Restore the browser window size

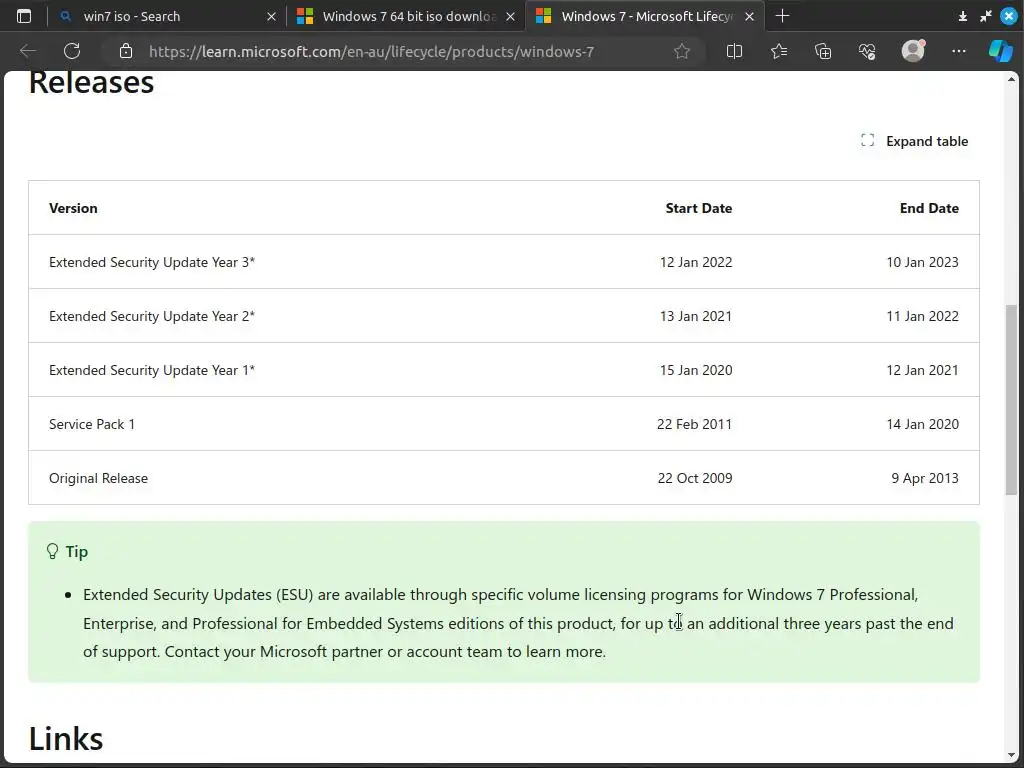(985, 16)
